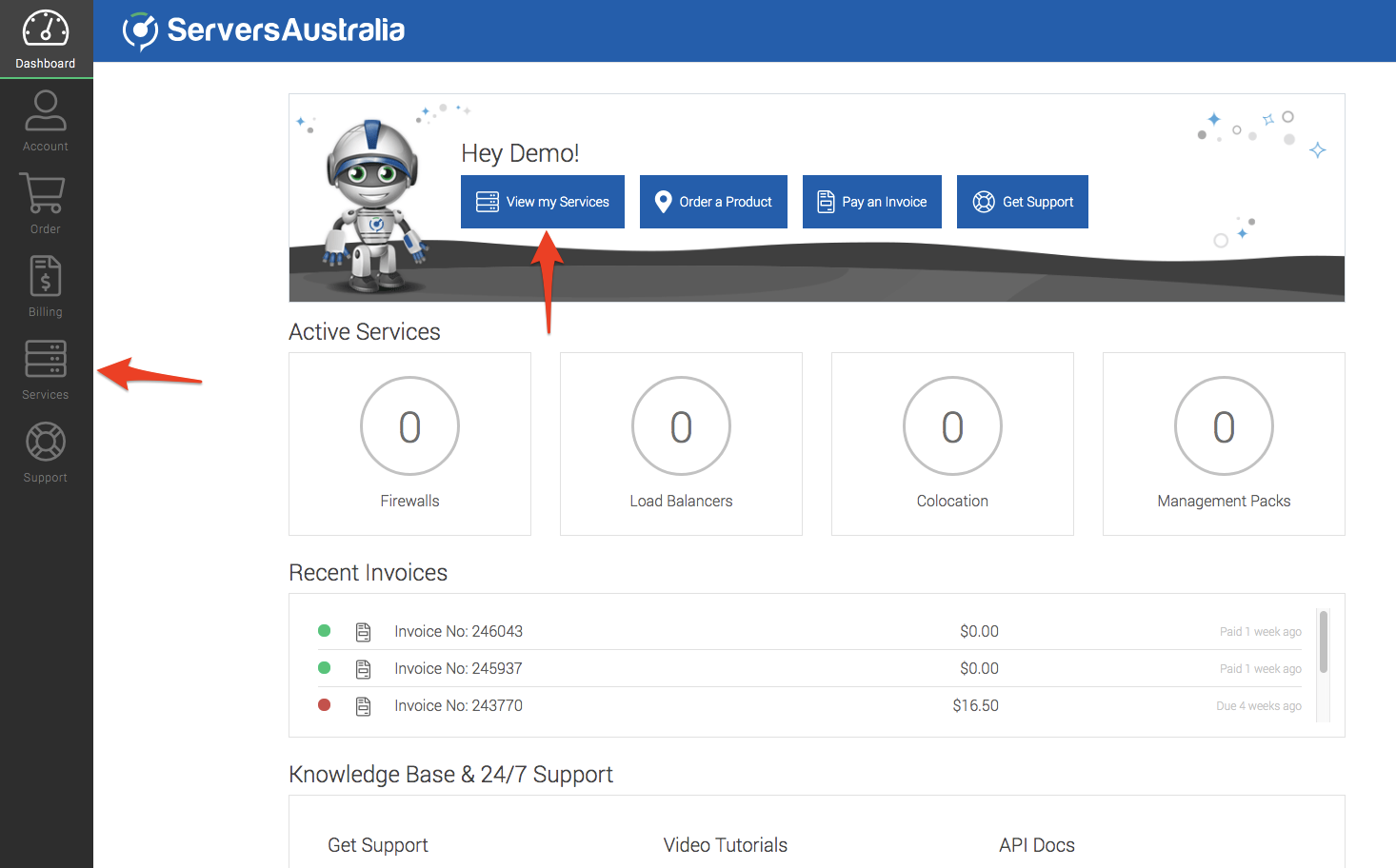Open the Colocation services card
Viewport: 1396px width, 868px height.
click(952, 444)
